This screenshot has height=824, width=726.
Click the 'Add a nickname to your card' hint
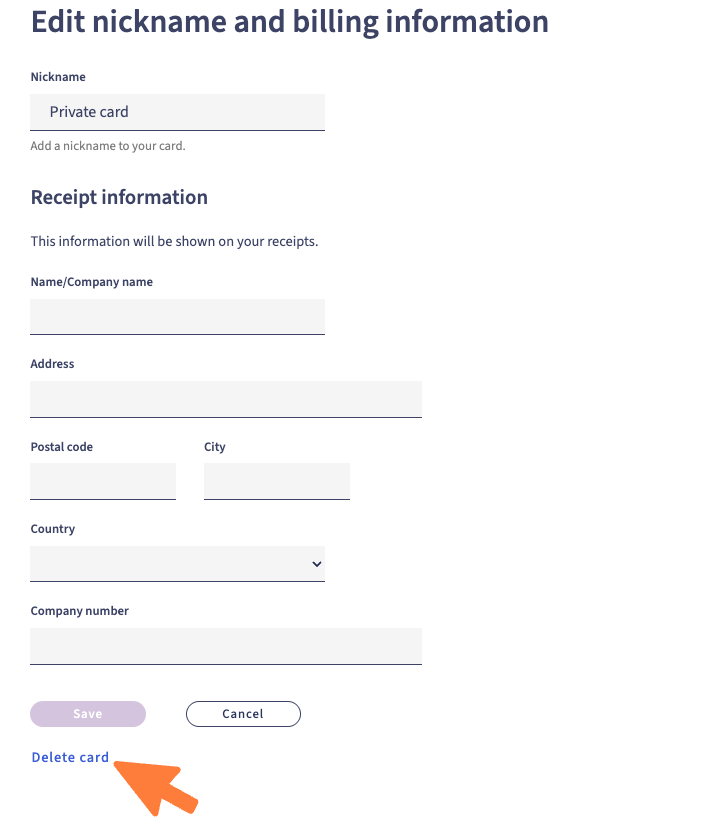pos(108,146)
